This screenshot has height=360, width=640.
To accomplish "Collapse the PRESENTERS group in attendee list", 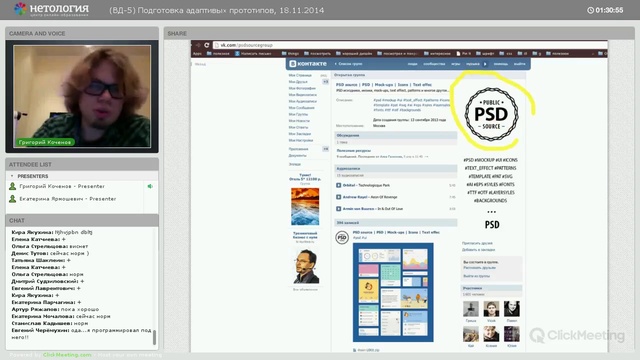I will (x=12, y=176).
